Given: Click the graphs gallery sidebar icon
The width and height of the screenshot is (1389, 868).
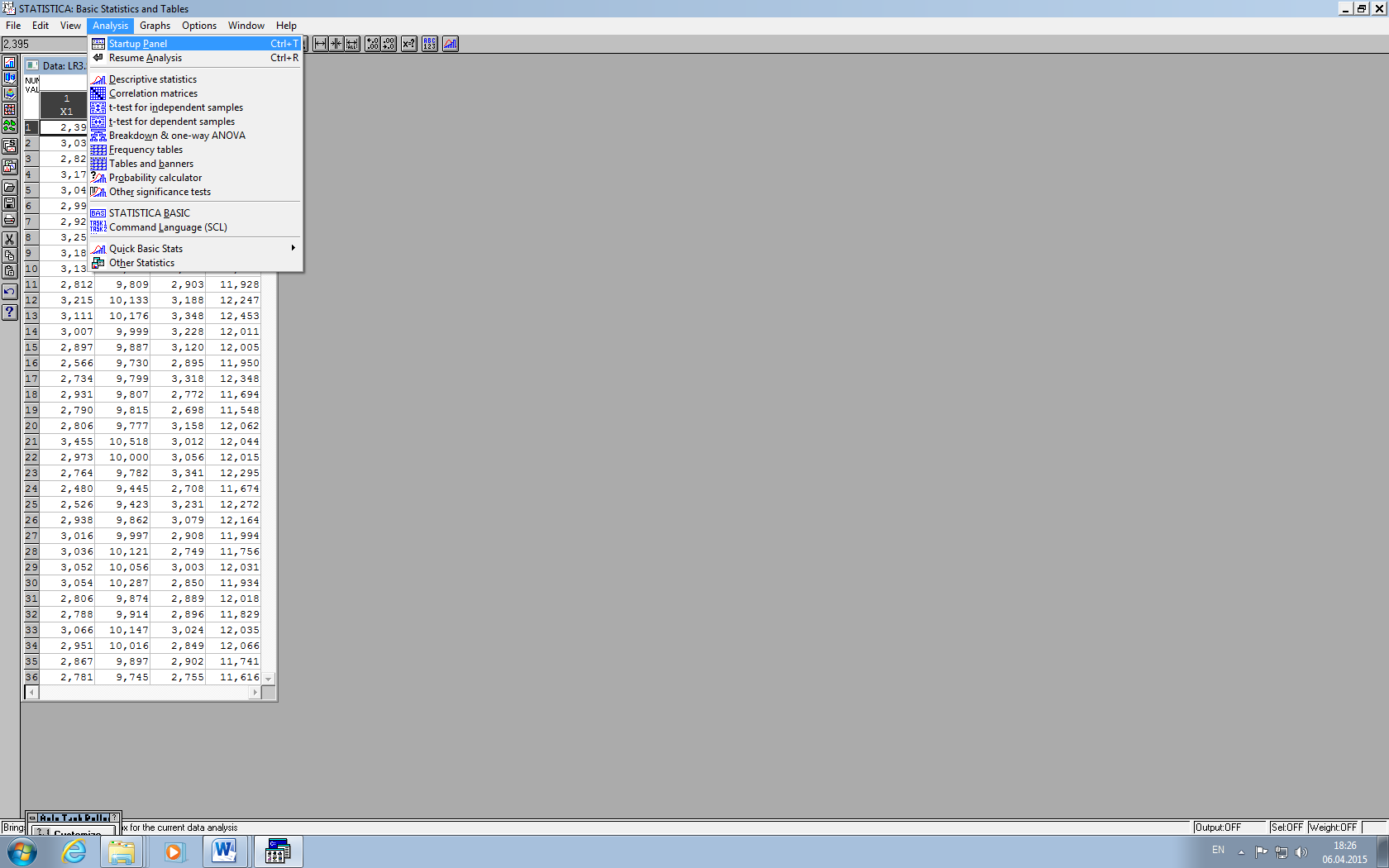Looking at the screenshot, I should click(x=10, y=167).
